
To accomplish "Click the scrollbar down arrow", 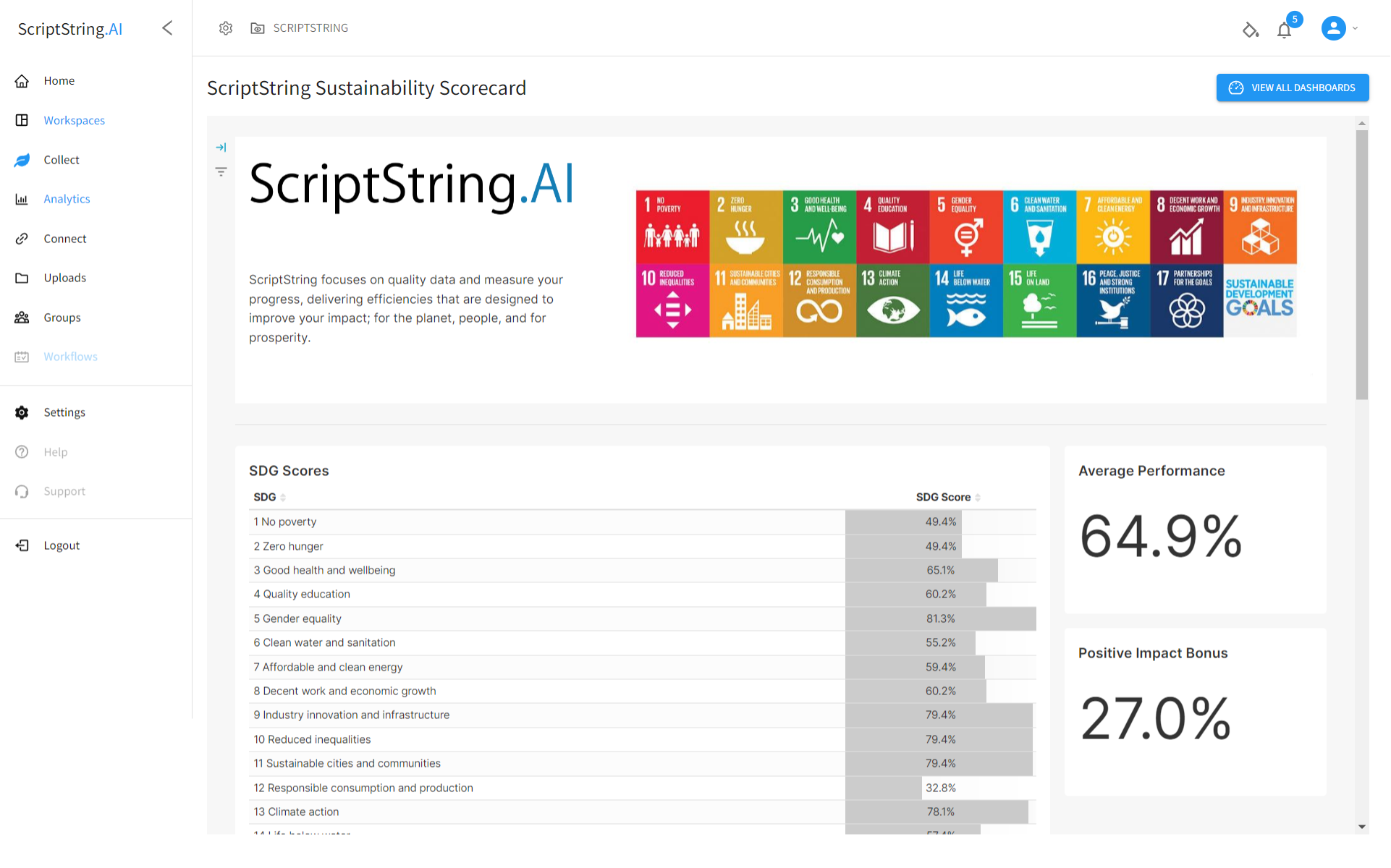I will pos(1361,827).
